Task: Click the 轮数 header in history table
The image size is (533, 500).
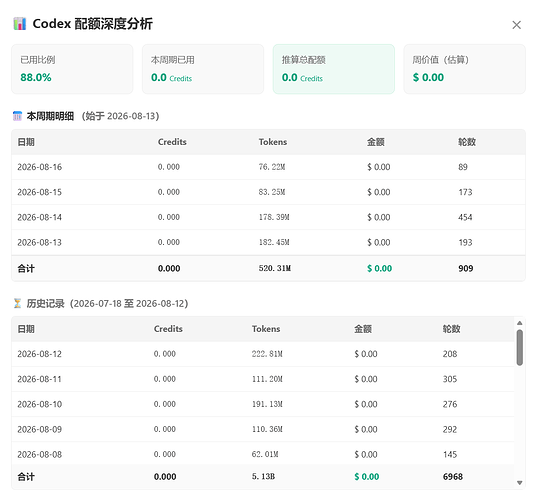Action: (451, 329)
